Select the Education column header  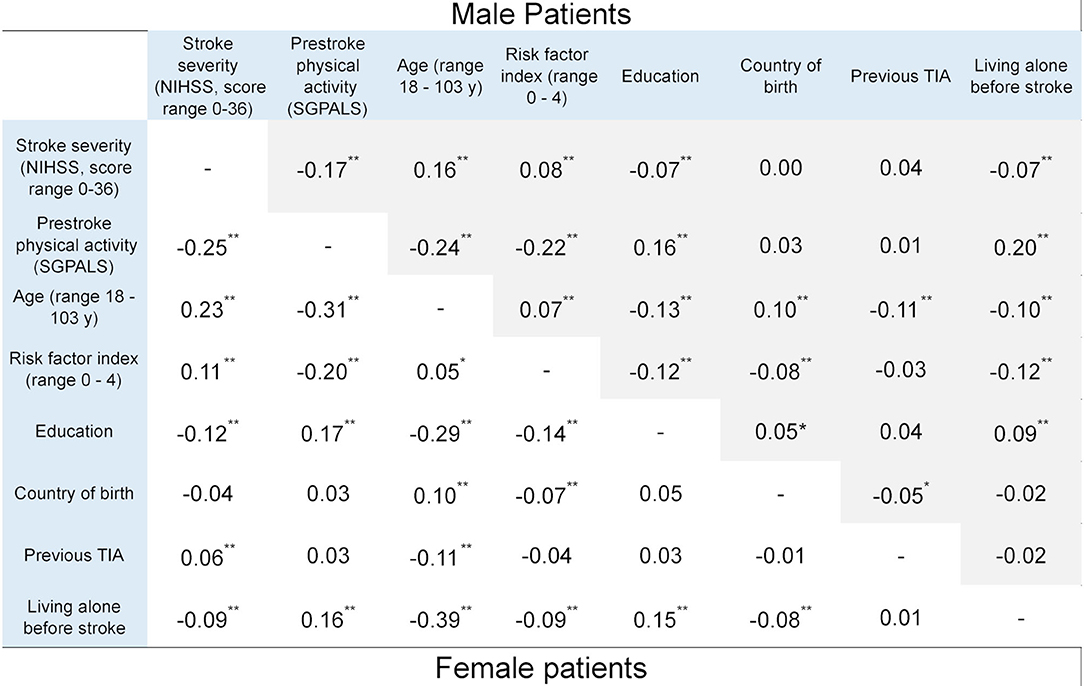click(x=660, y=76)
